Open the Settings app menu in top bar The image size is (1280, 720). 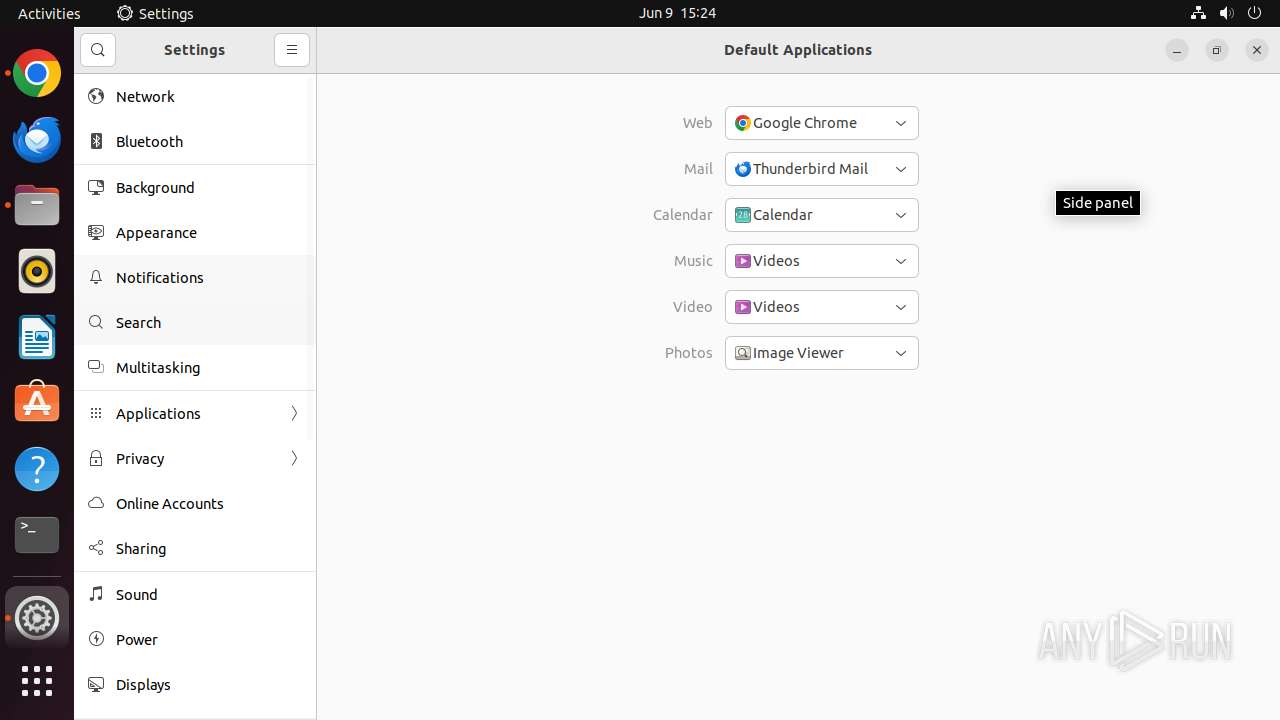(x=155, y=13)
